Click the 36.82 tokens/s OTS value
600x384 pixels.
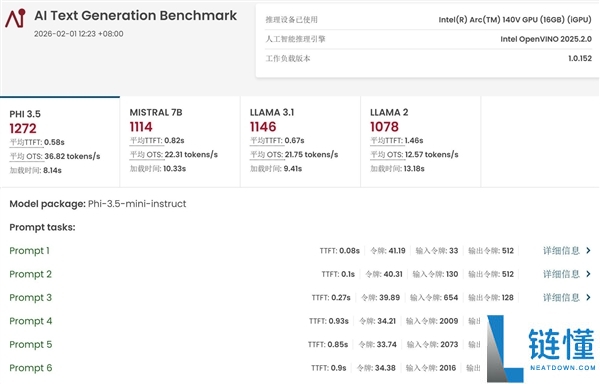(72, 156)
